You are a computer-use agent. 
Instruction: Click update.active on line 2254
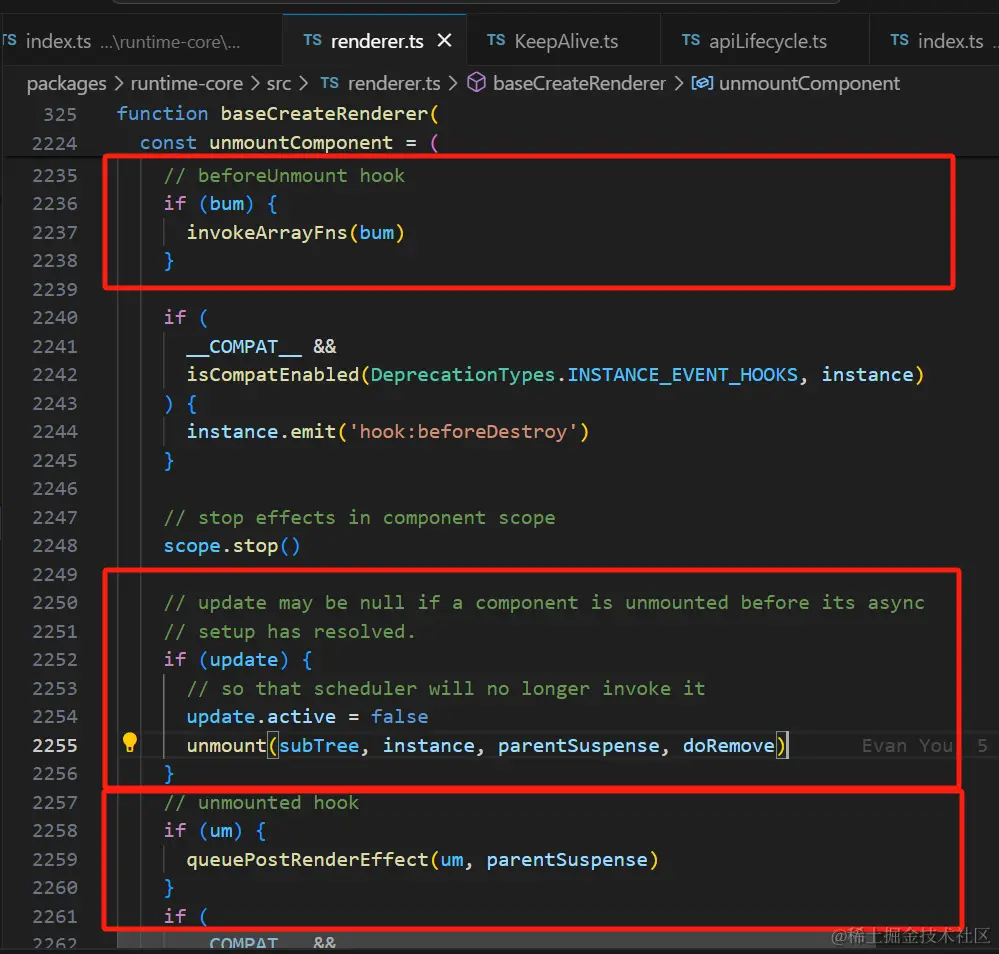coord(261,717)
